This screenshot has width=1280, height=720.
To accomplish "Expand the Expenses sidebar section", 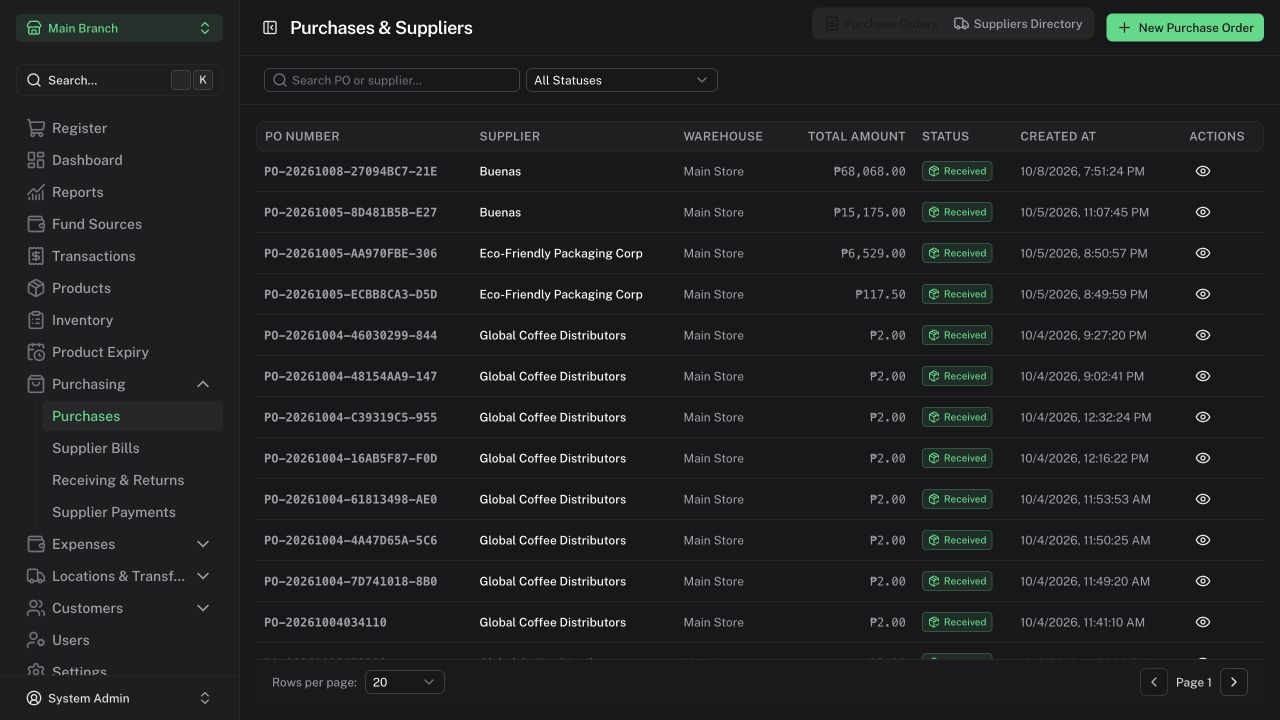I will point(119,544).
